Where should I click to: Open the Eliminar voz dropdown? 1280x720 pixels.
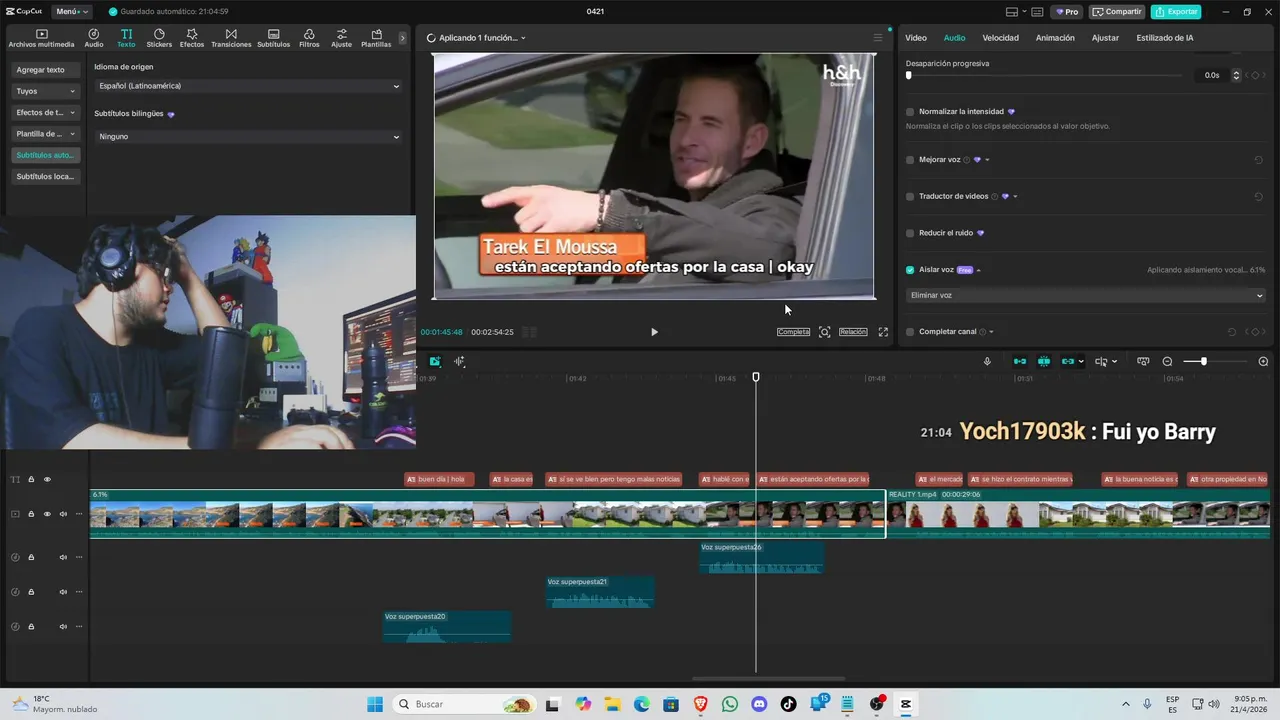coord(1086,295)
